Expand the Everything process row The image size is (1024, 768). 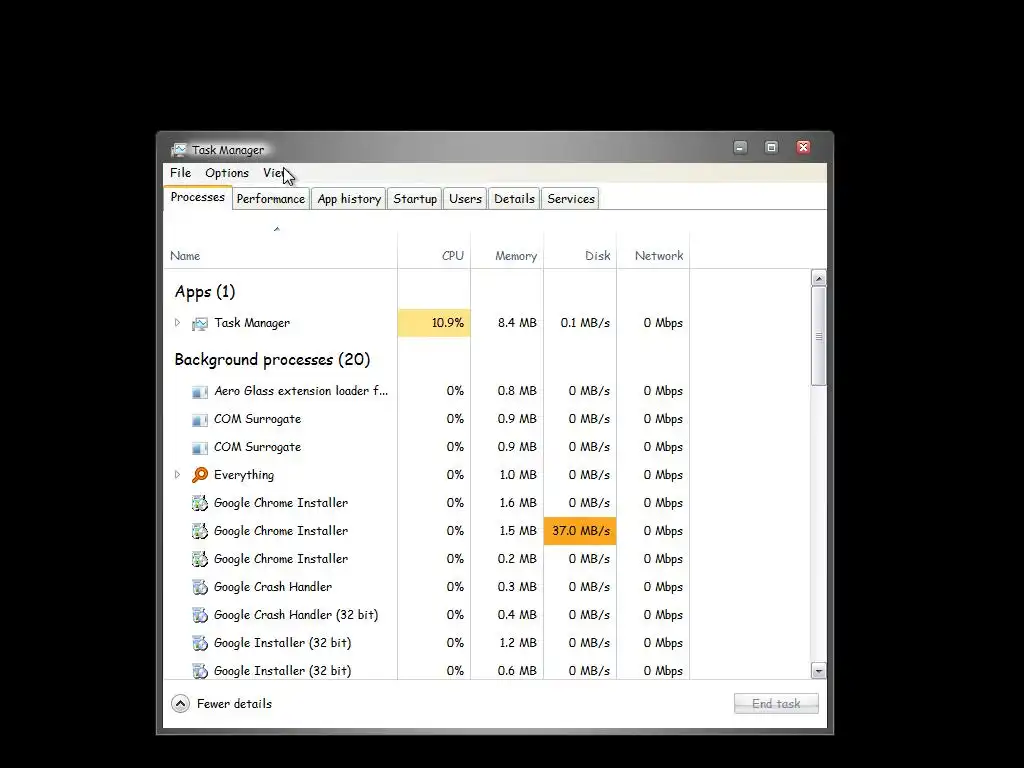(177, 475)
